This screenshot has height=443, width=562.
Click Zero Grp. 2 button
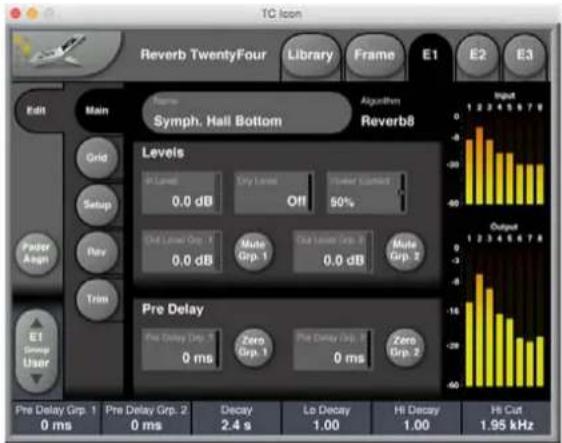click(405, 347)
